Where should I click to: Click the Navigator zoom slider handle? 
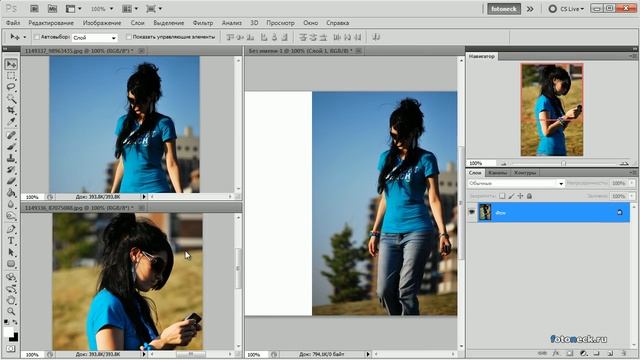563,163
